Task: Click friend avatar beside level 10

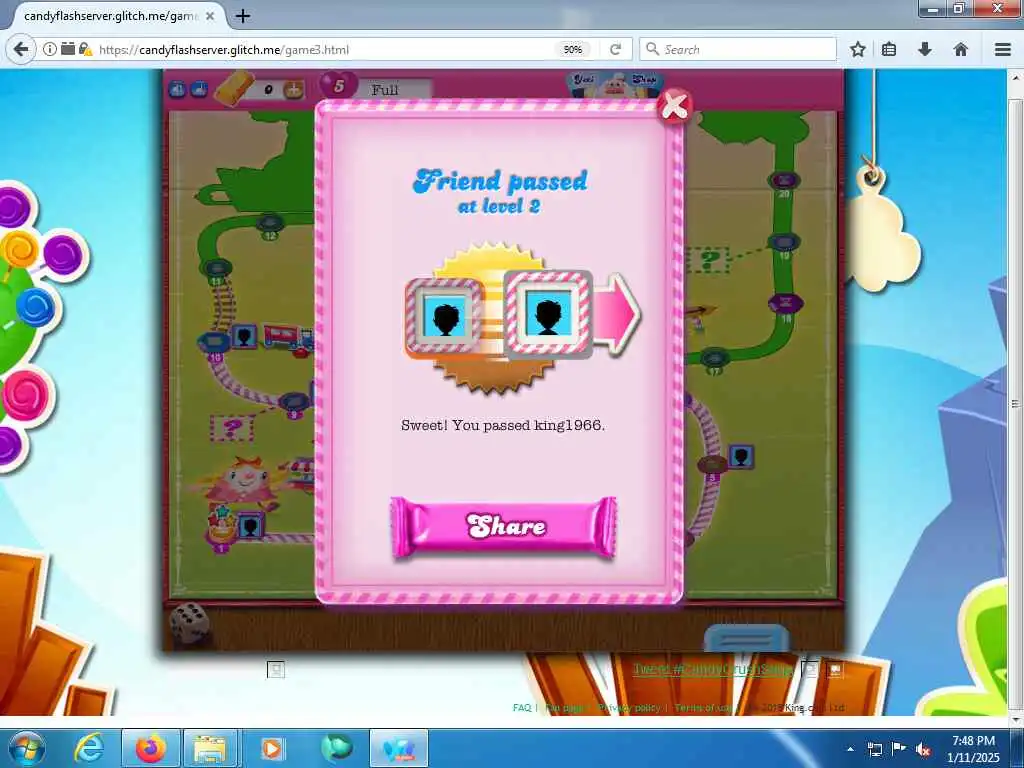Action: point(245,336)
